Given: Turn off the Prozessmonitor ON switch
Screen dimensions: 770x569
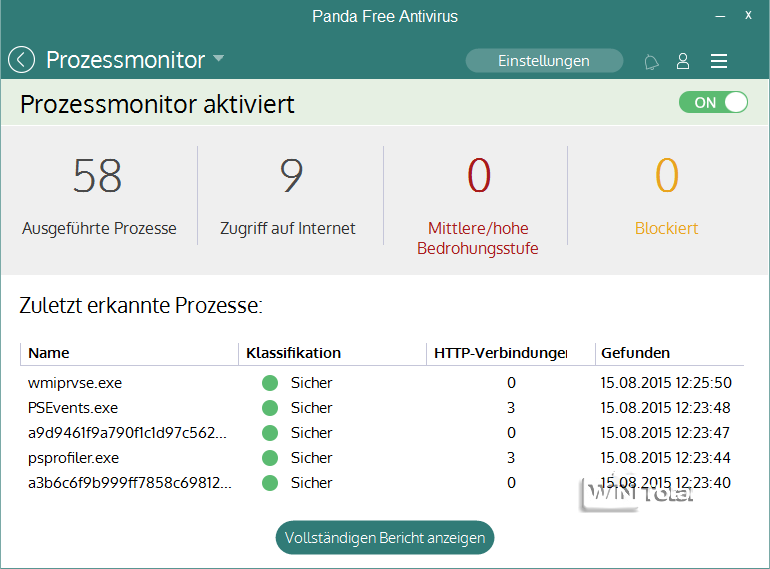Looking at the screenshot, I should click(x=713, y=102).
